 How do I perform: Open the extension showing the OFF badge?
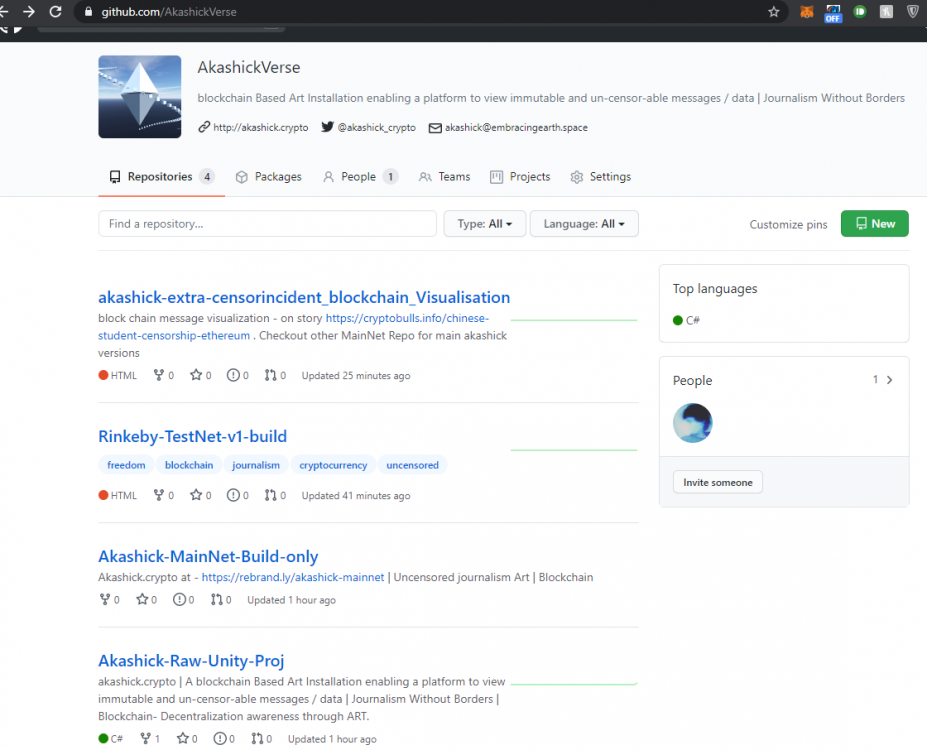pyautogui.click(x=833, y=13)
